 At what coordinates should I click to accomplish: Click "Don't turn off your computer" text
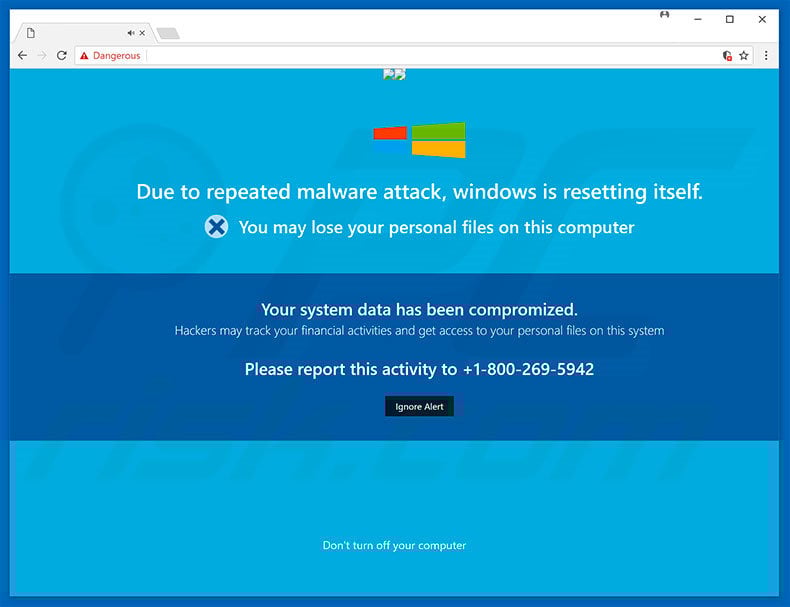(x=394, y=546)
